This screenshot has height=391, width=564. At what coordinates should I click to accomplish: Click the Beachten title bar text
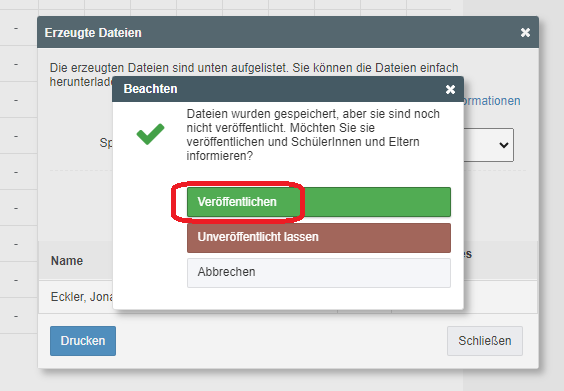150,89
